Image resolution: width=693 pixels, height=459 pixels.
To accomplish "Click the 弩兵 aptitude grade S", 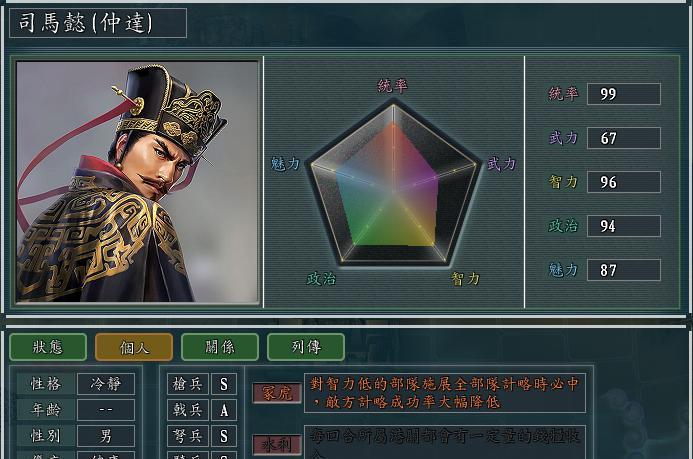I will click(224, 436).
